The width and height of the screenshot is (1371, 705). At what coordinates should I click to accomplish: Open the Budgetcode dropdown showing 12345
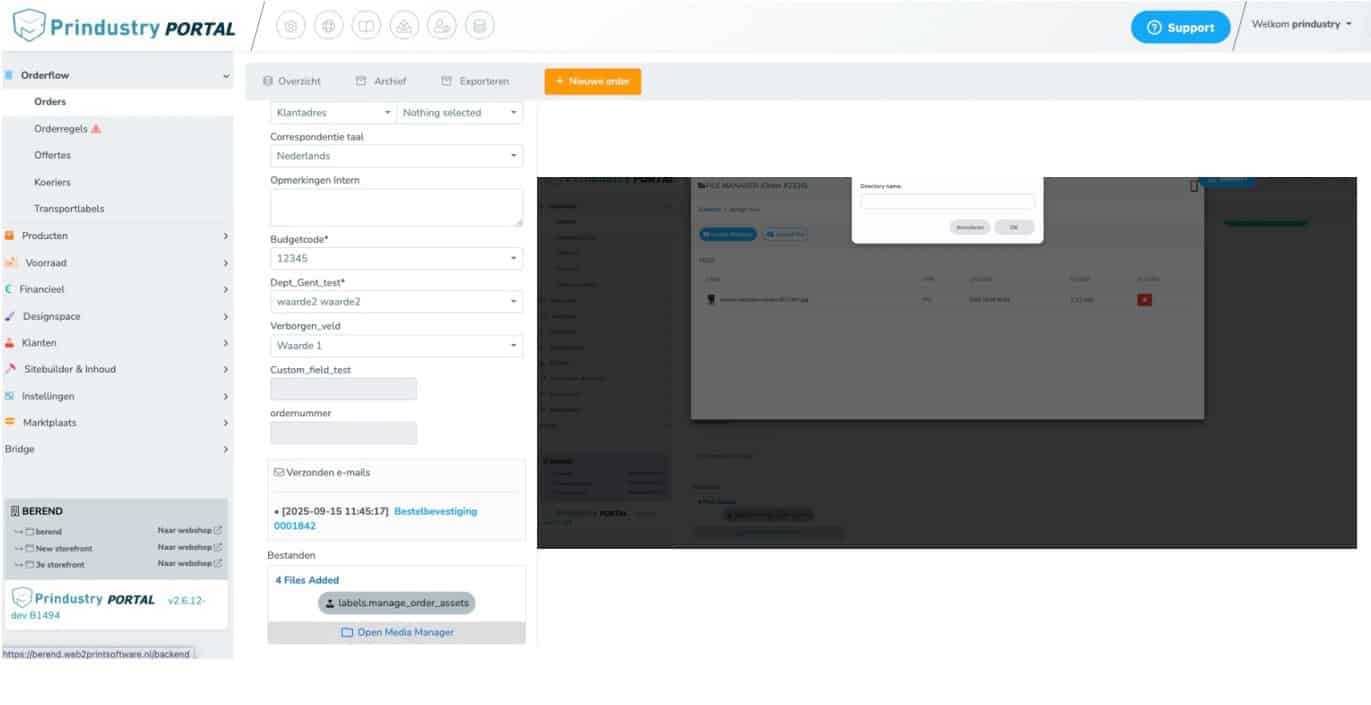tap(397, 258)
